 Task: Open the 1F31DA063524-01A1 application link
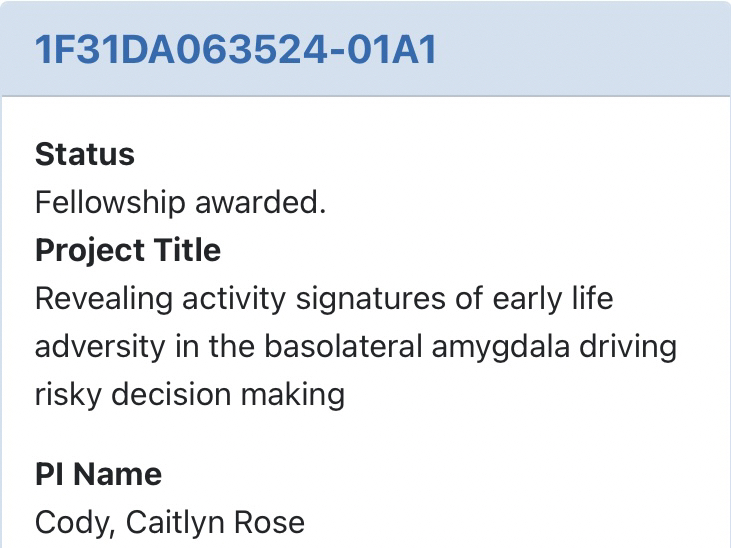click(236, 49)
